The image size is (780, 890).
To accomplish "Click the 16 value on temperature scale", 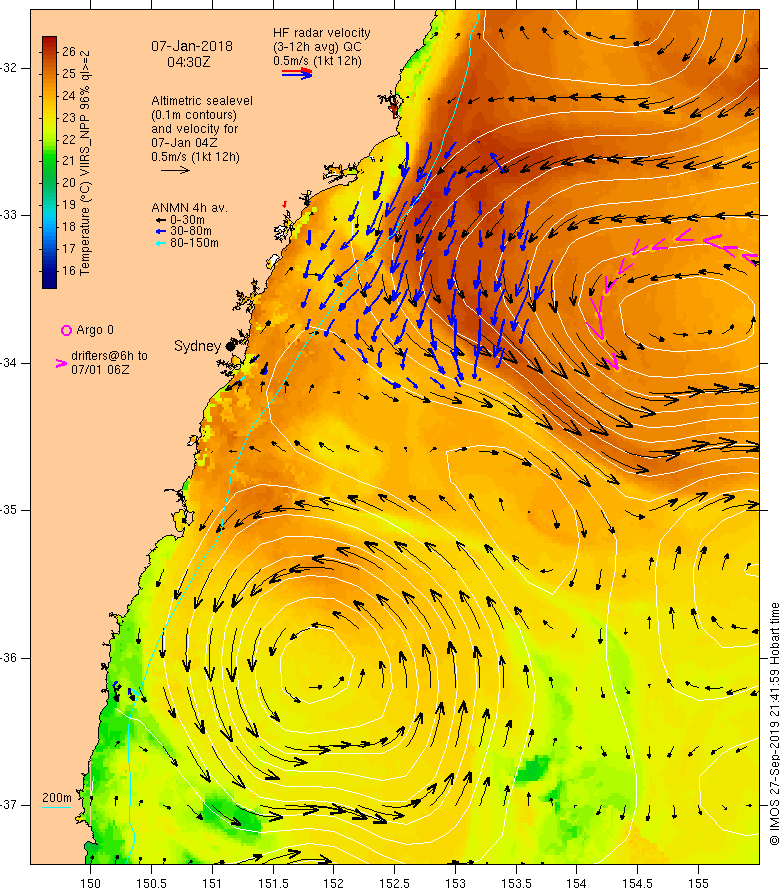I will [69, 271].
